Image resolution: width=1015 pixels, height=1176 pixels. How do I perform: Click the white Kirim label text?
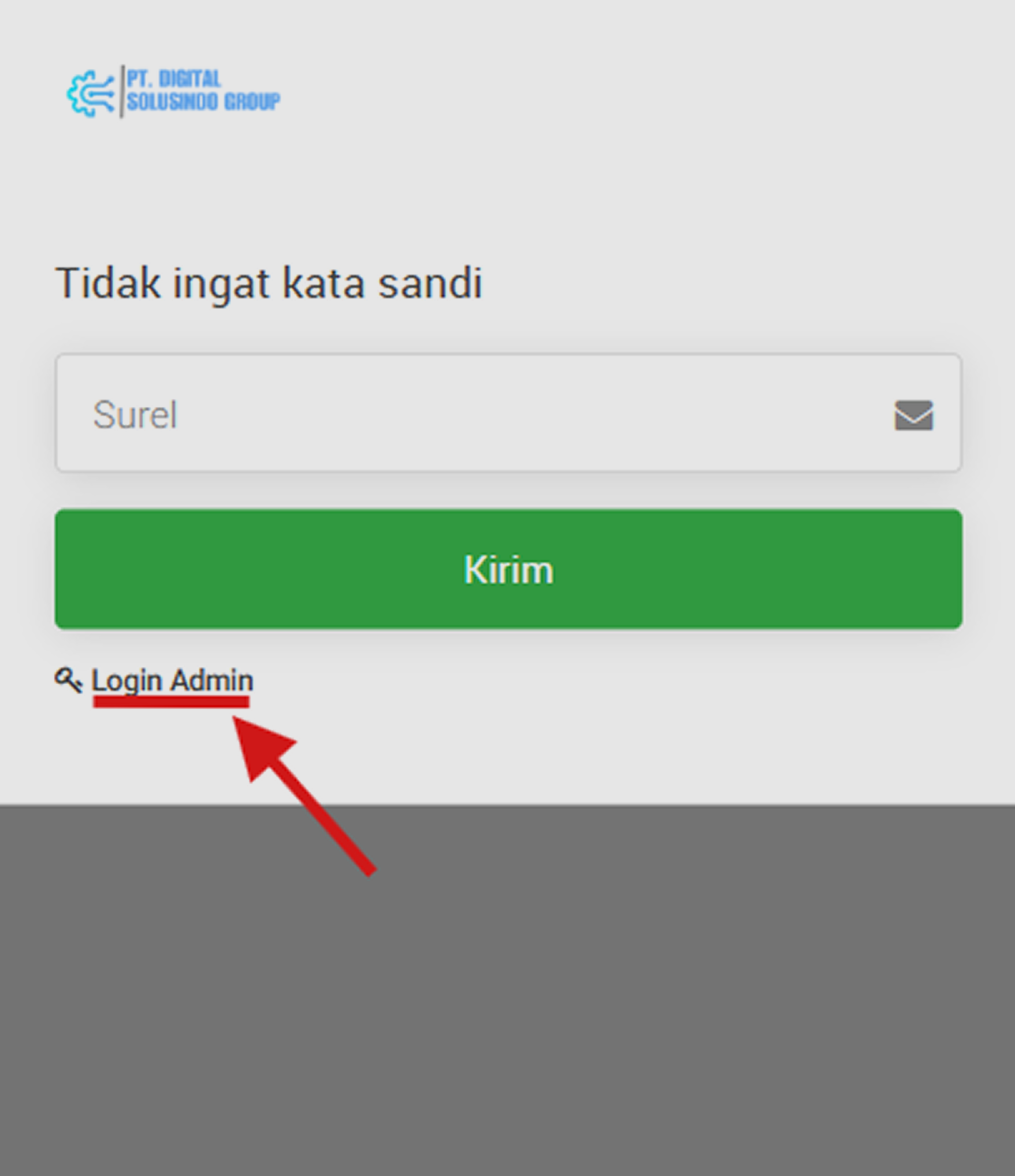508,570
